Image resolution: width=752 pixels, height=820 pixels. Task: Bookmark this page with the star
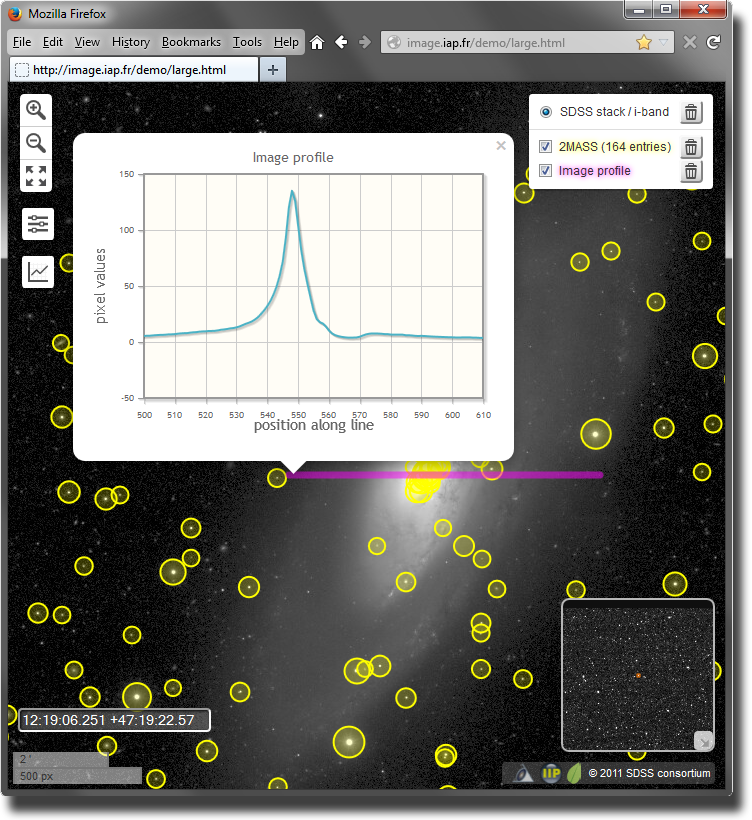pos(644,42)
